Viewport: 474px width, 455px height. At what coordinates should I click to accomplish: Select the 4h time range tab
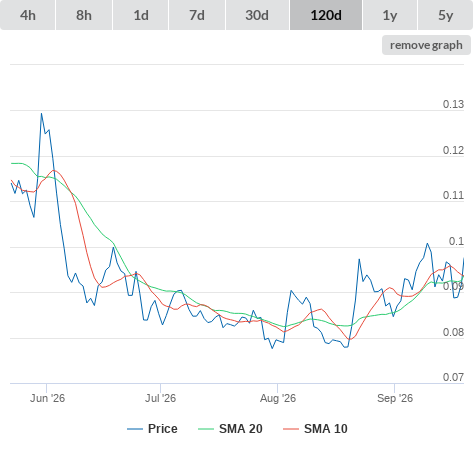(28, 15)
